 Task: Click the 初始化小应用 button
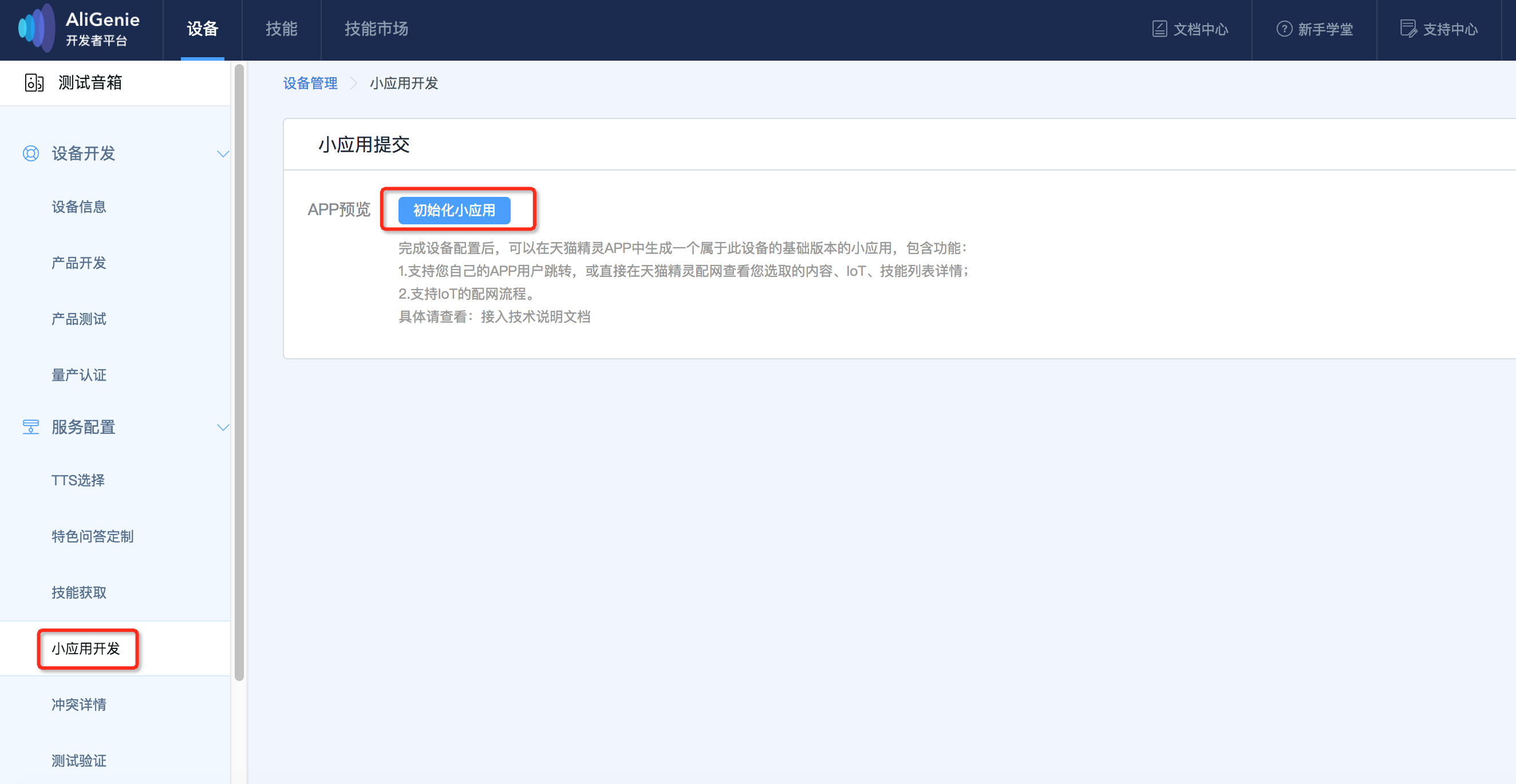coord(455,210)
